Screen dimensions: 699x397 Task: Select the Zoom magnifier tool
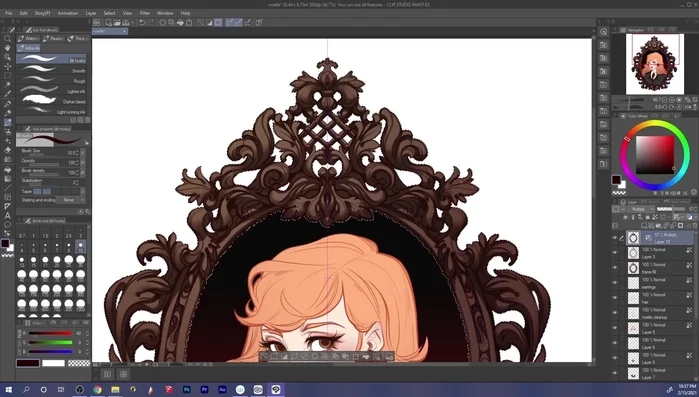tap(8, 39)
